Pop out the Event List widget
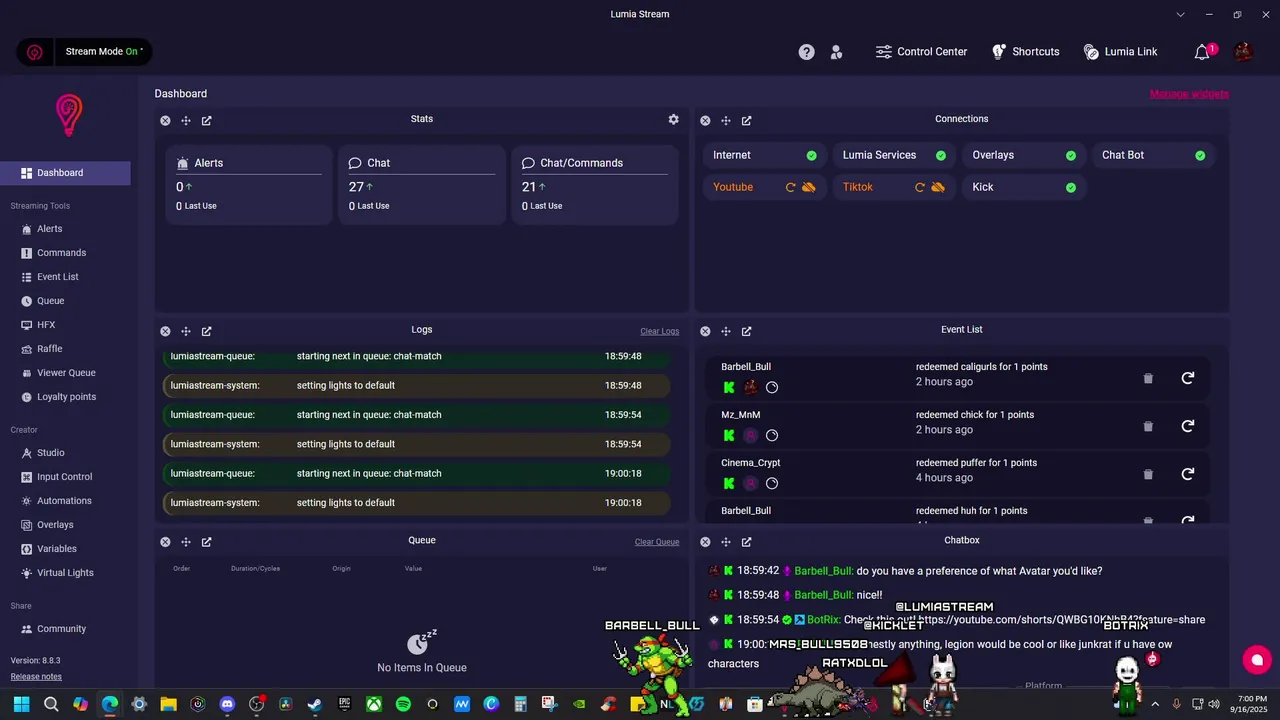This screenshot has width=1280, height=720. click(746, 331)
